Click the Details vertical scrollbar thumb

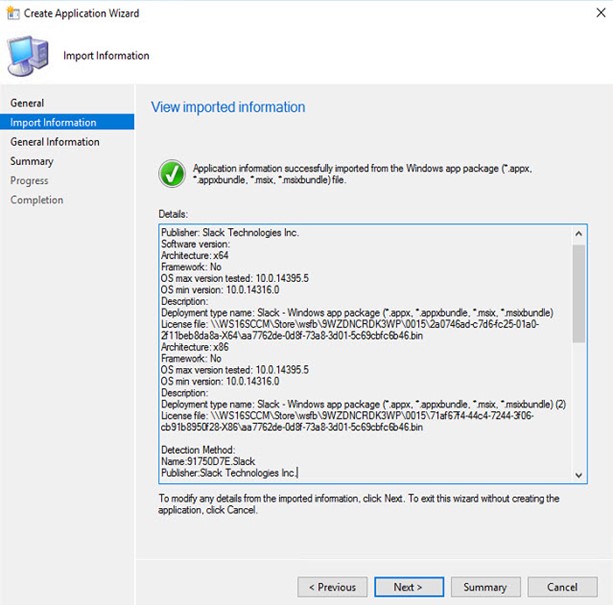tap(579, 292)
